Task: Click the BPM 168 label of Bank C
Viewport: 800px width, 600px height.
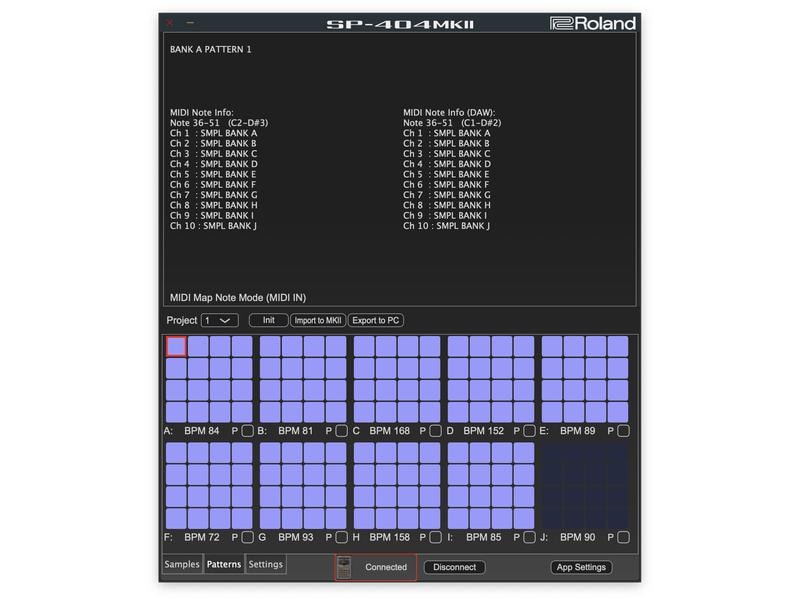Action: pyautogui.click(x=389, y=431)
